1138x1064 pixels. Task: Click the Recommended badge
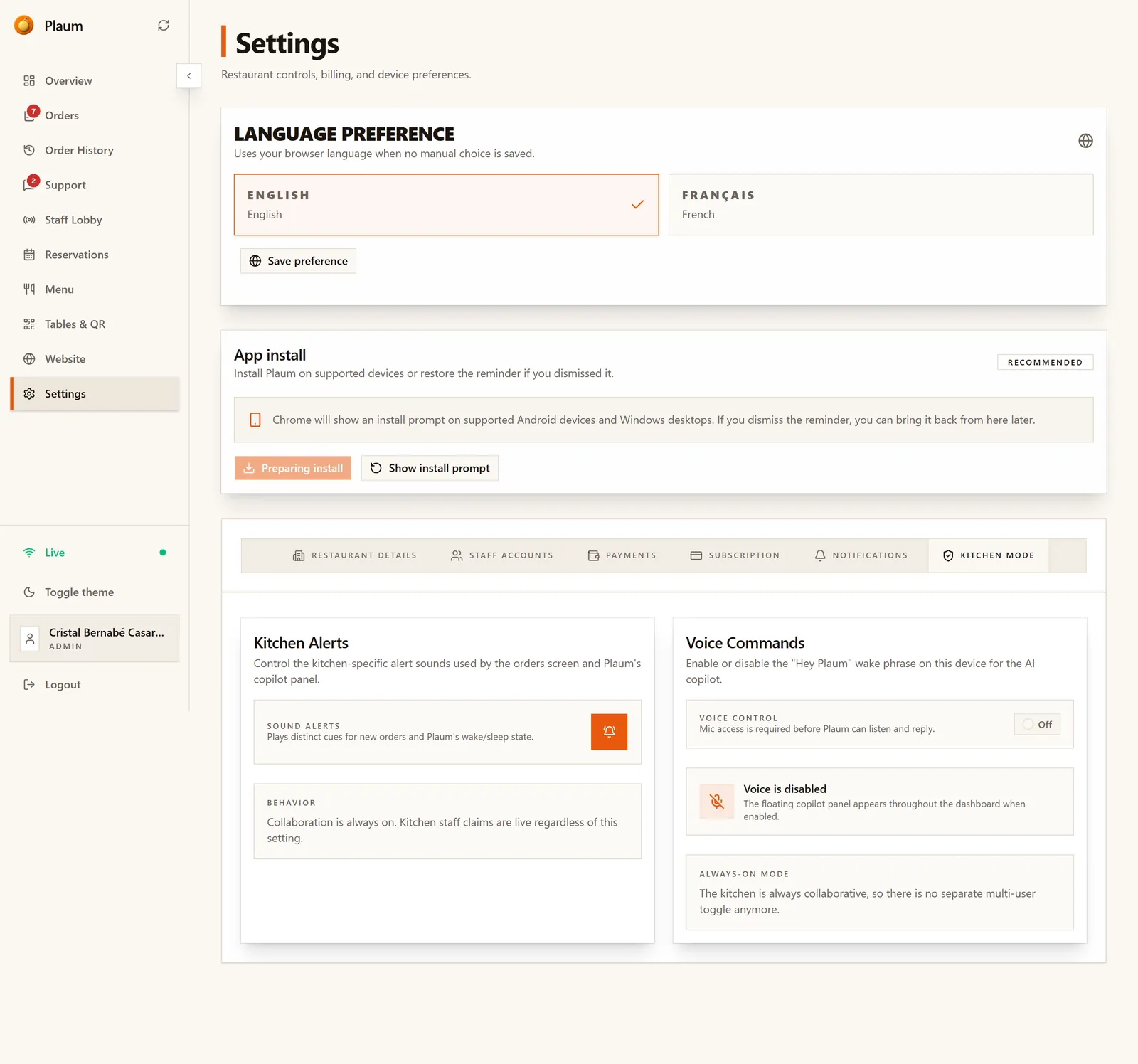point(1045,362)
